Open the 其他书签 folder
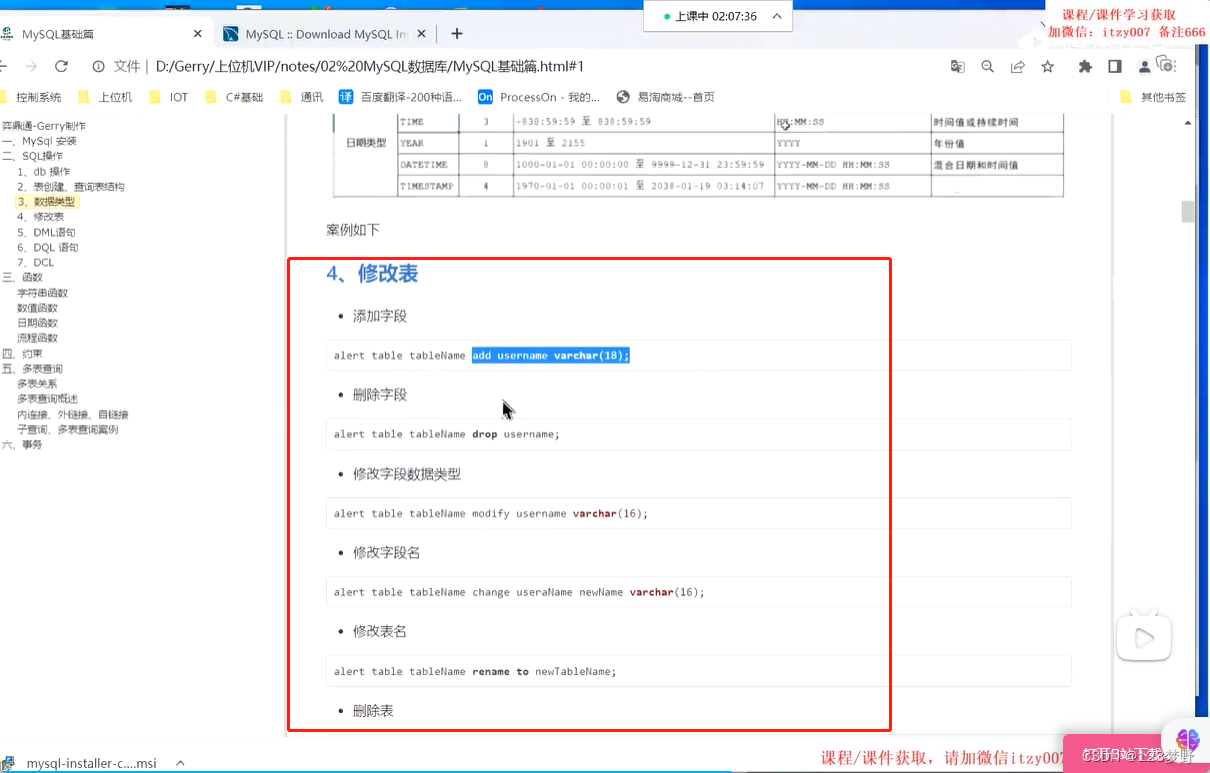The height and width of the screenshot is (773, 1210). coord(1154,97)
